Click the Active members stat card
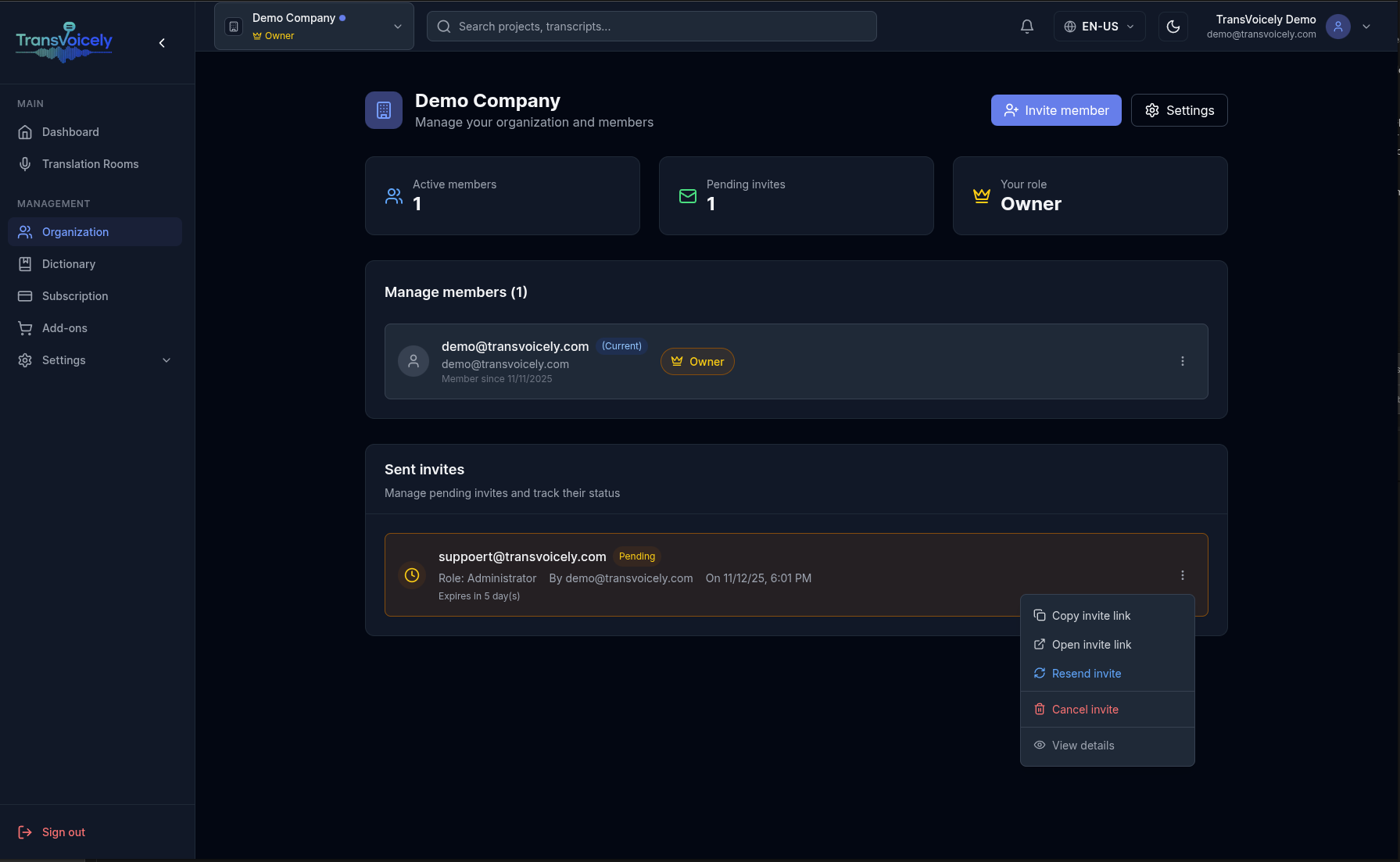1400x862 pixels. 503,195
